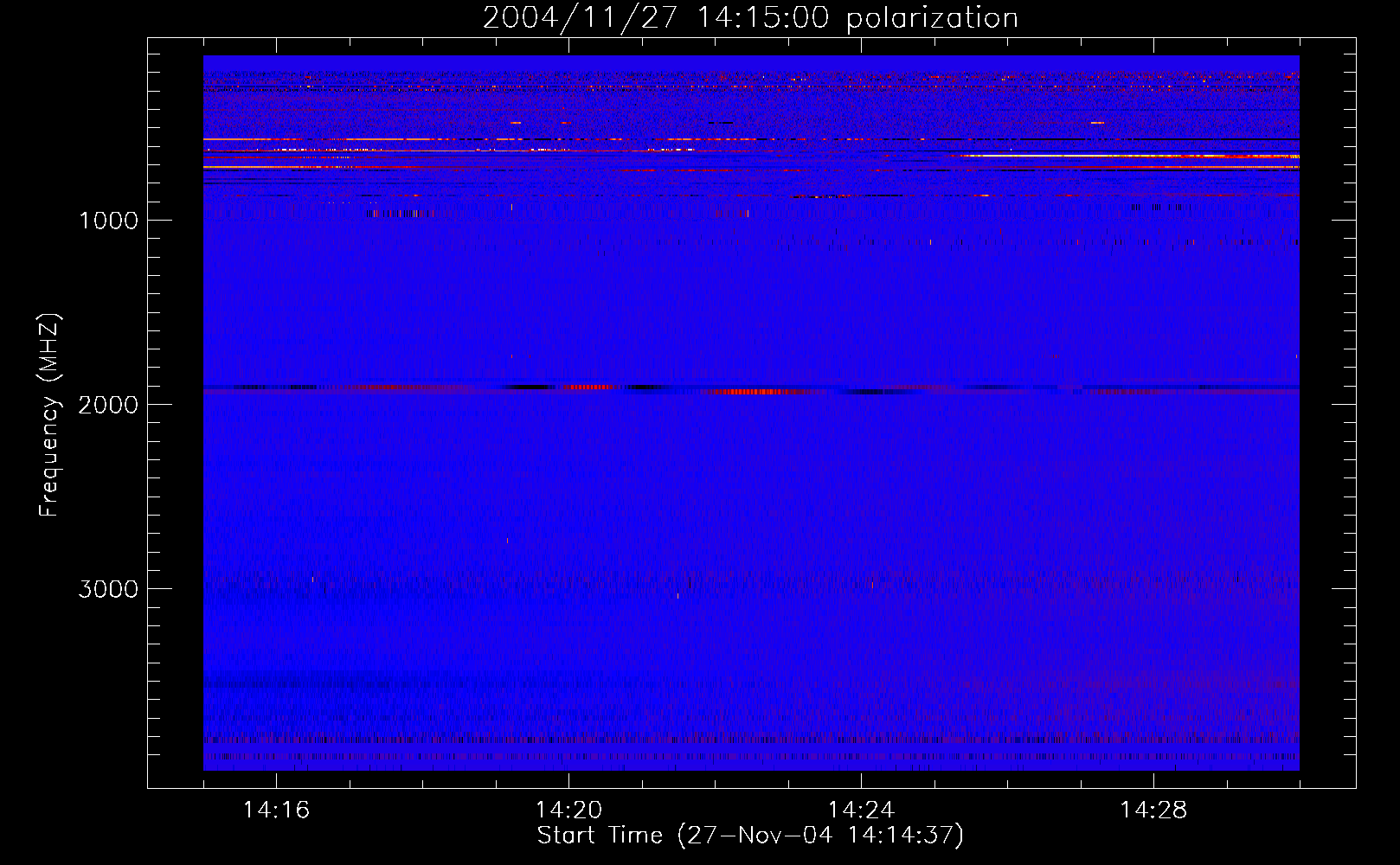
Task: Click the 2000 frequency tick label
Action: click(x=109, y=405)
